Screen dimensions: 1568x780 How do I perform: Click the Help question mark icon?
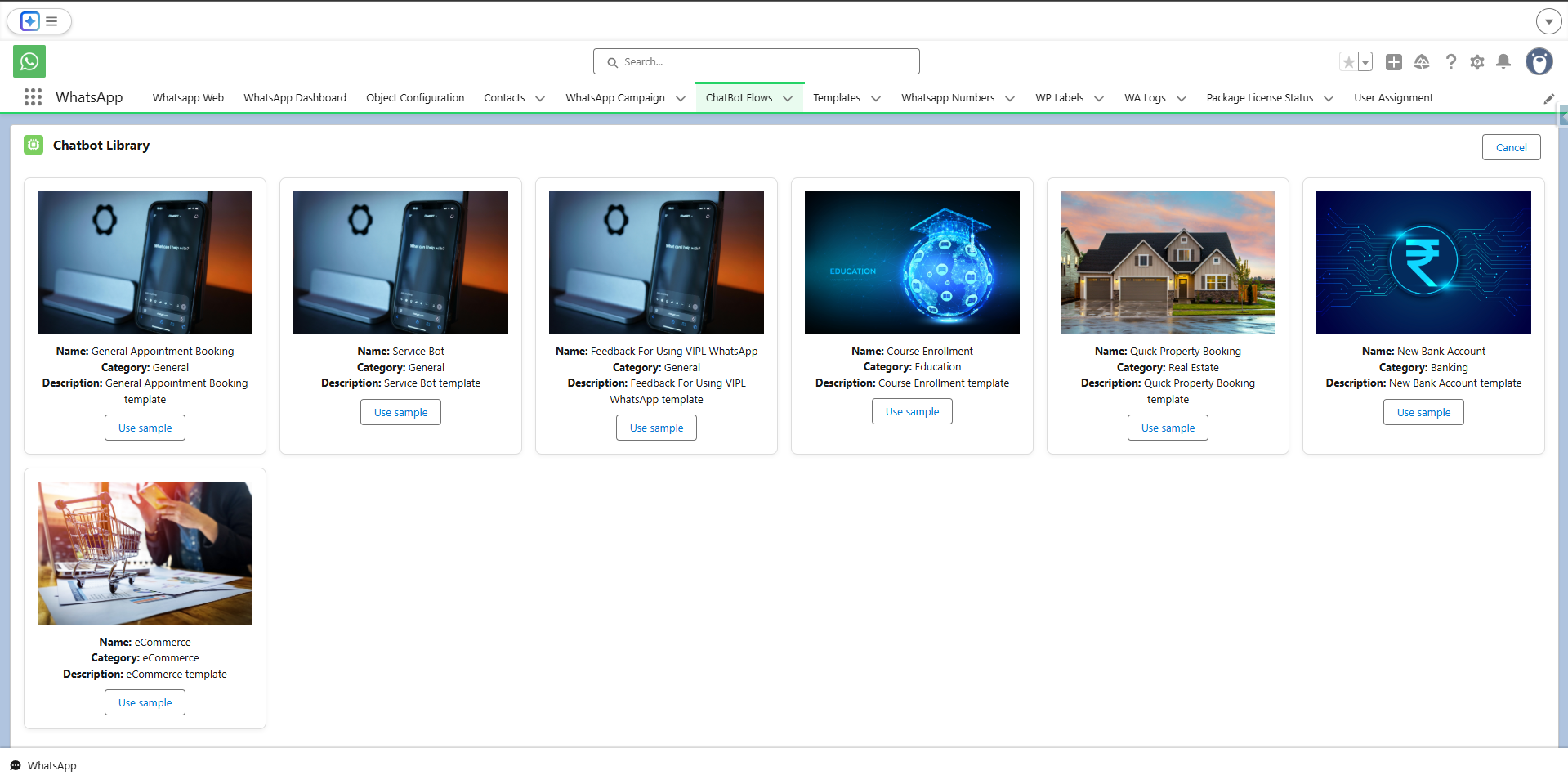click(x=1450, y=61)
